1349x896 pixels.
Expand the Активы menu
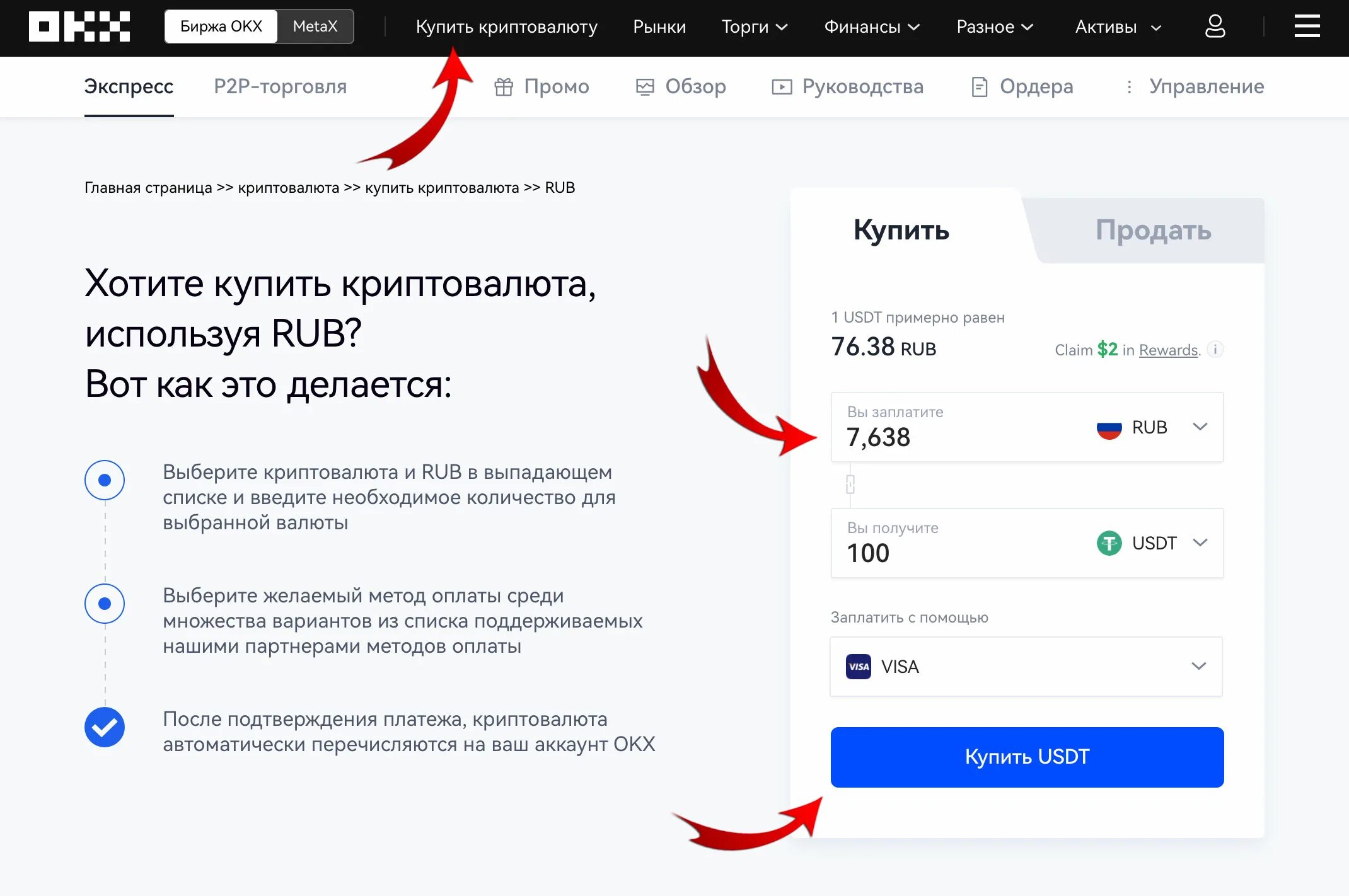coord(1118,26)
